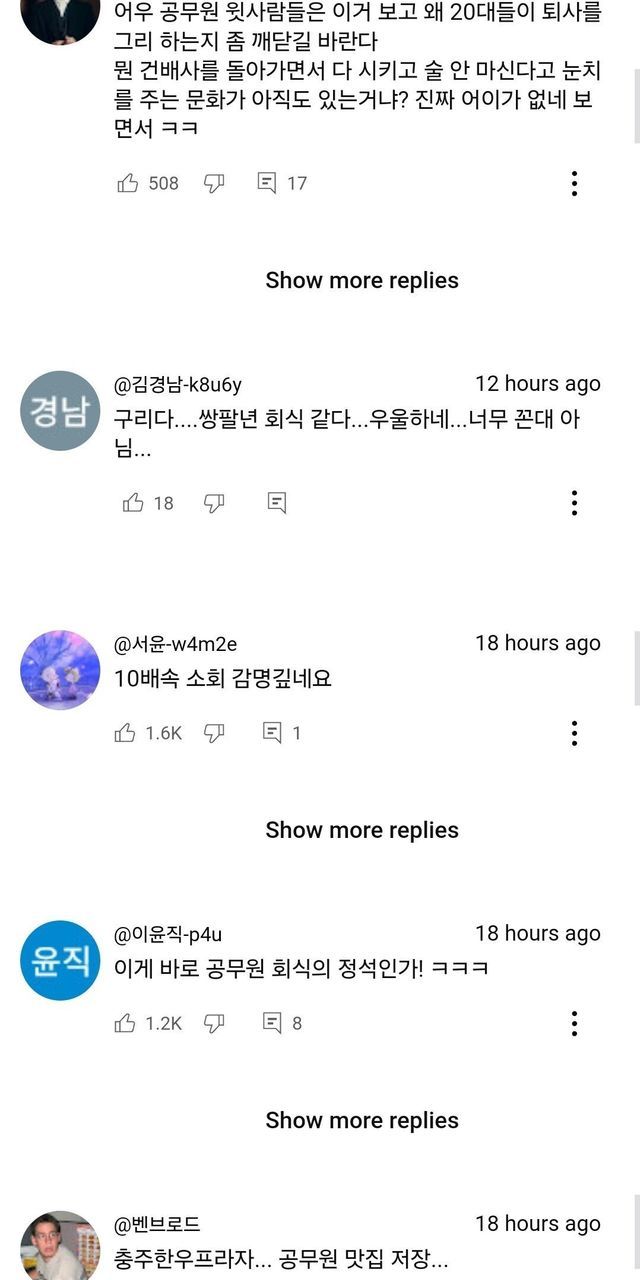The width and height of the screenshot is (640, 1280).
Task: Open more options for 508-likes comment
Action: click(574, 183)
